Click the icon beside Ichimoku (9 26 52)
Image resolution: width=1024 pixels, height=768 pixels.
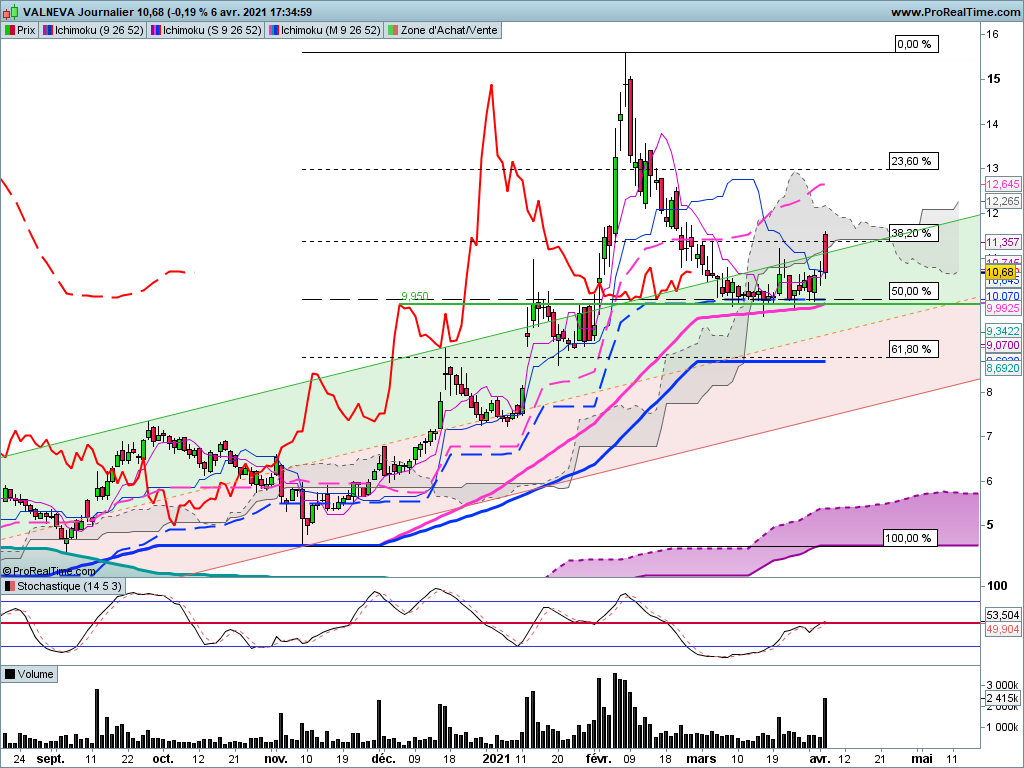(x=48, y=30)
